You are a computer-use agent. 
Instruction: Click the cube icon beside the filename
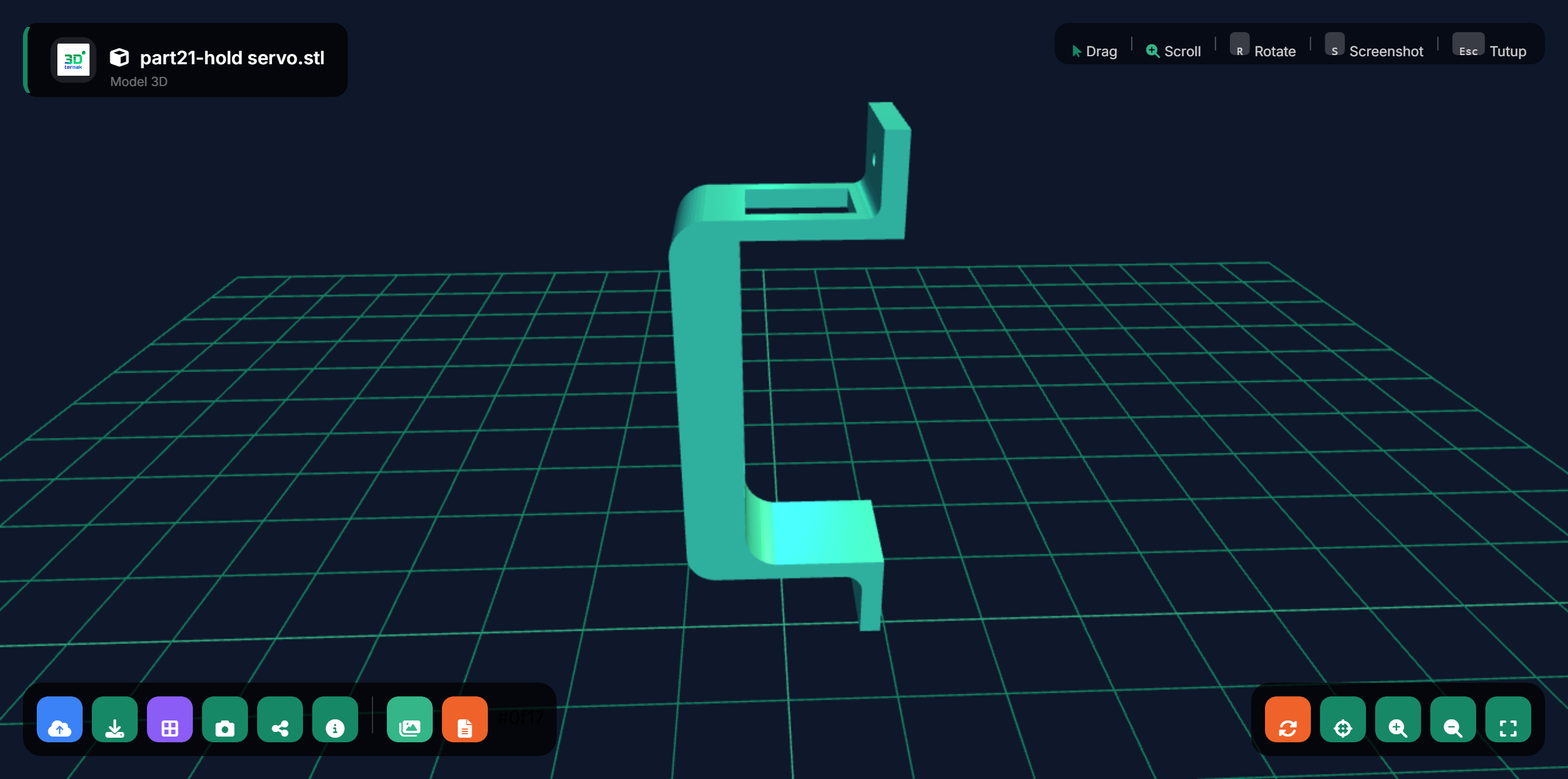tap(119, 57)
